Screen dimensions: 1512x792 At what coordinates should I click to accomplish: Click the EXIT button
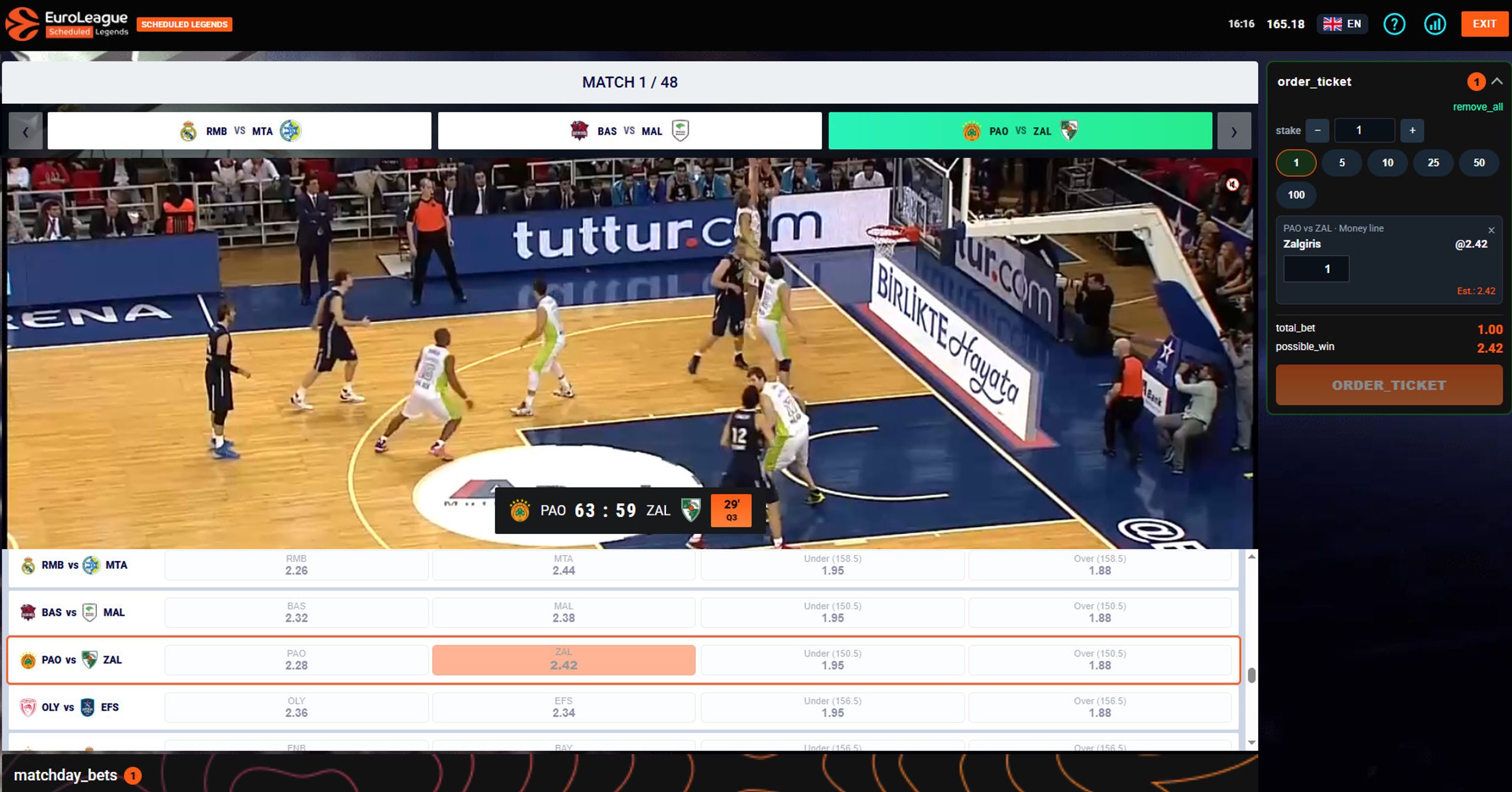(x=1484, y=24)
